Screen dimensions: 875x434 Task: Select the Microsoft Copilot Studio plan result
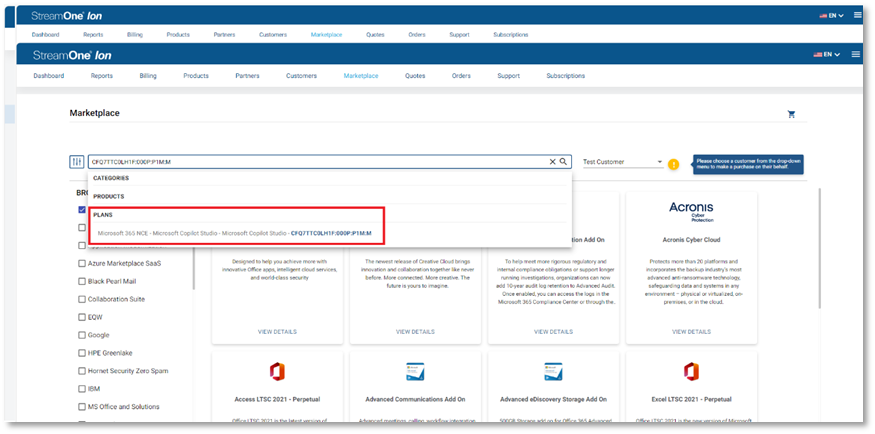(x=234, y=233)
